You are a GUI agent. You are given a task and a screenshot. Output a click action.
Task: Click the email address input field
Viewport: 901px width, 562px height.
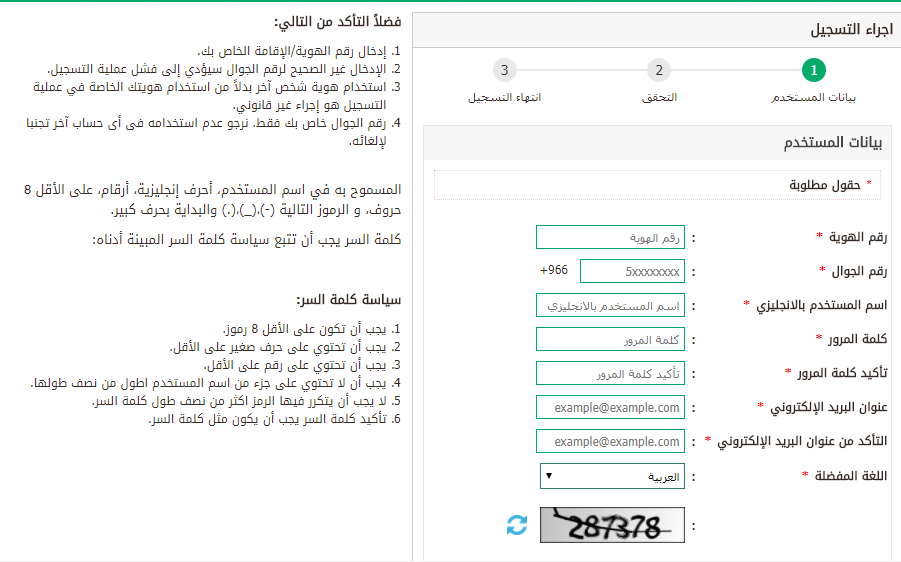pos(610,407)
